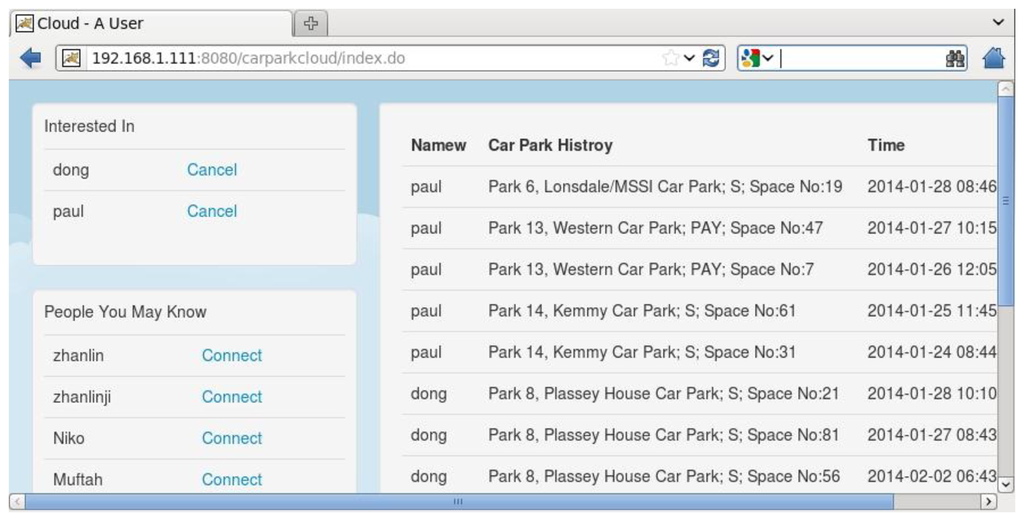Click the browser back arrow button
The image size is (1024, 521).
(30, 58)
